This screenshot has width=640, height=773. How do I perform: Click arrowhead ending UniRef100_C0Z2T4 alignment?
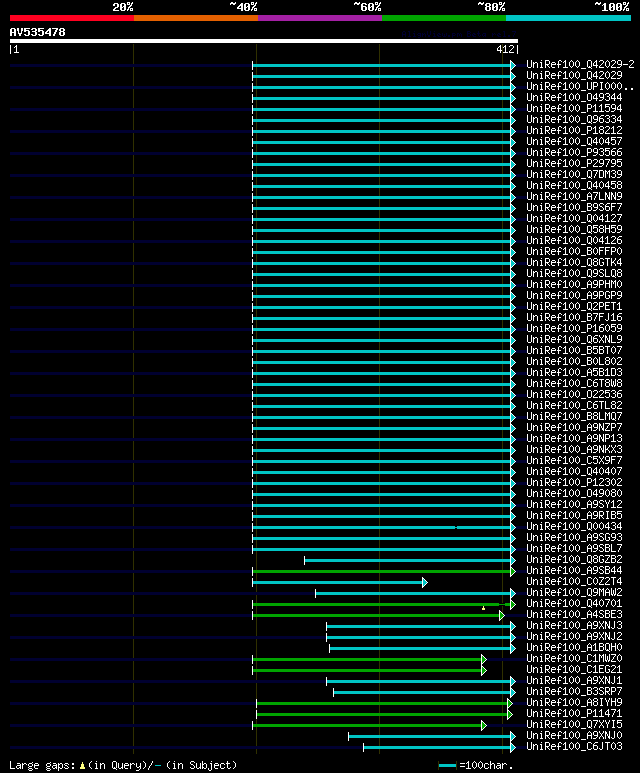click(x=425, y=583)
